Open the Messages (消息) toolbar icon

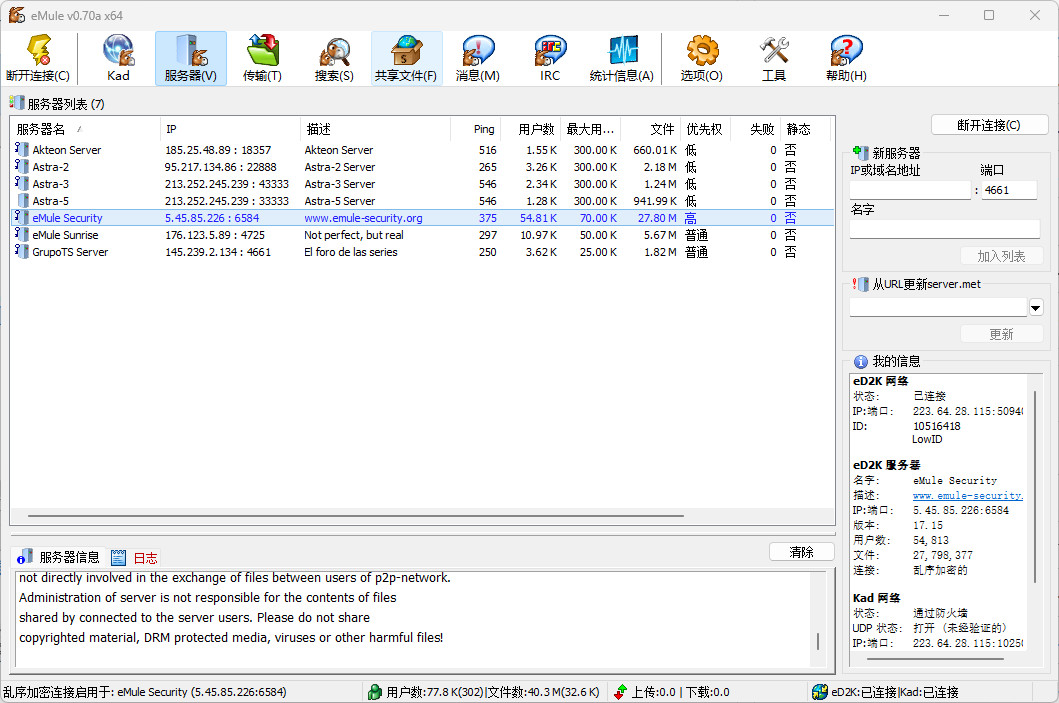(478, 58)
